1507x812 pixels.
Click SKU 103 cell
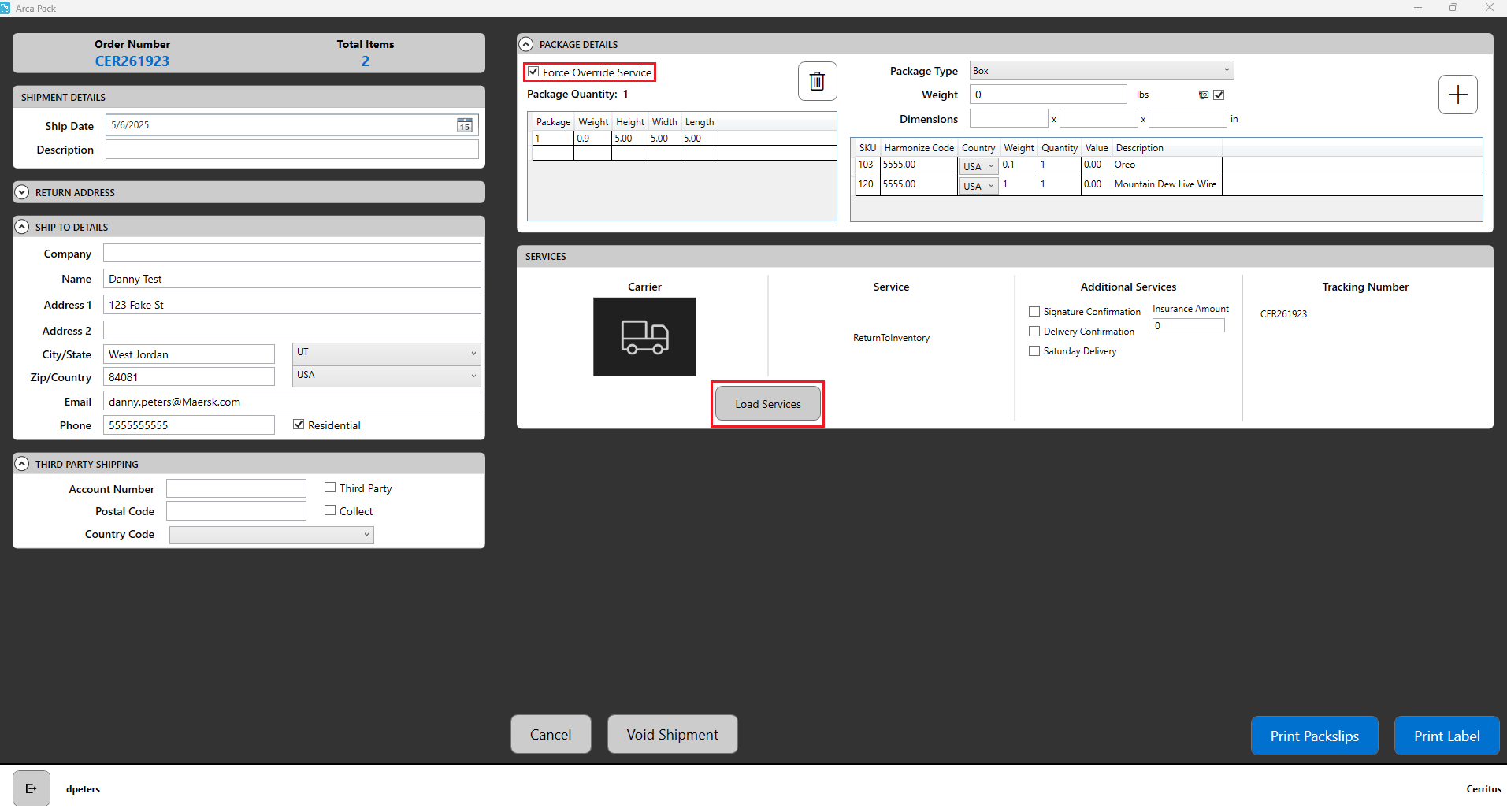(867, 165)
